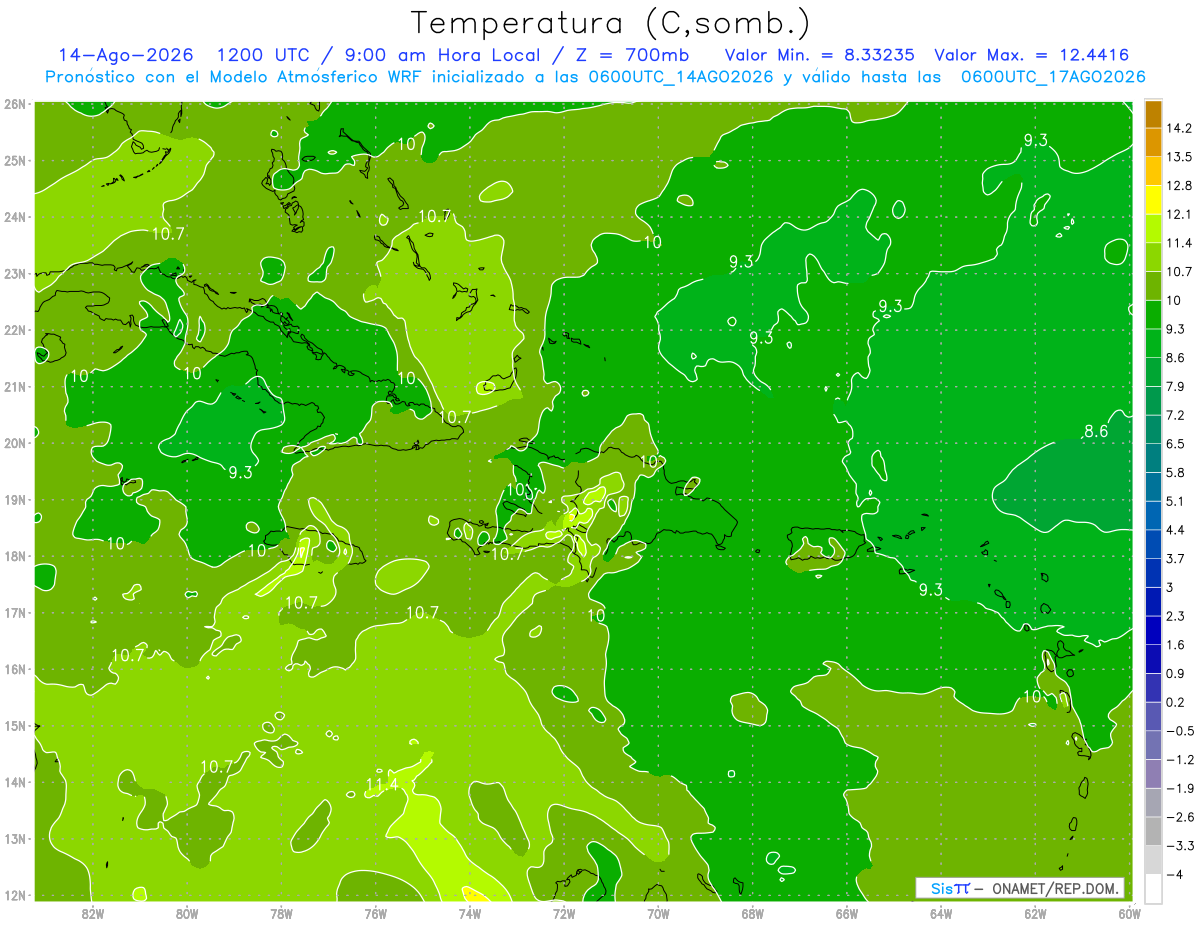
Task: Pick the purple swatch between -1.9 and -1.2
Action: pos(1153,774)
